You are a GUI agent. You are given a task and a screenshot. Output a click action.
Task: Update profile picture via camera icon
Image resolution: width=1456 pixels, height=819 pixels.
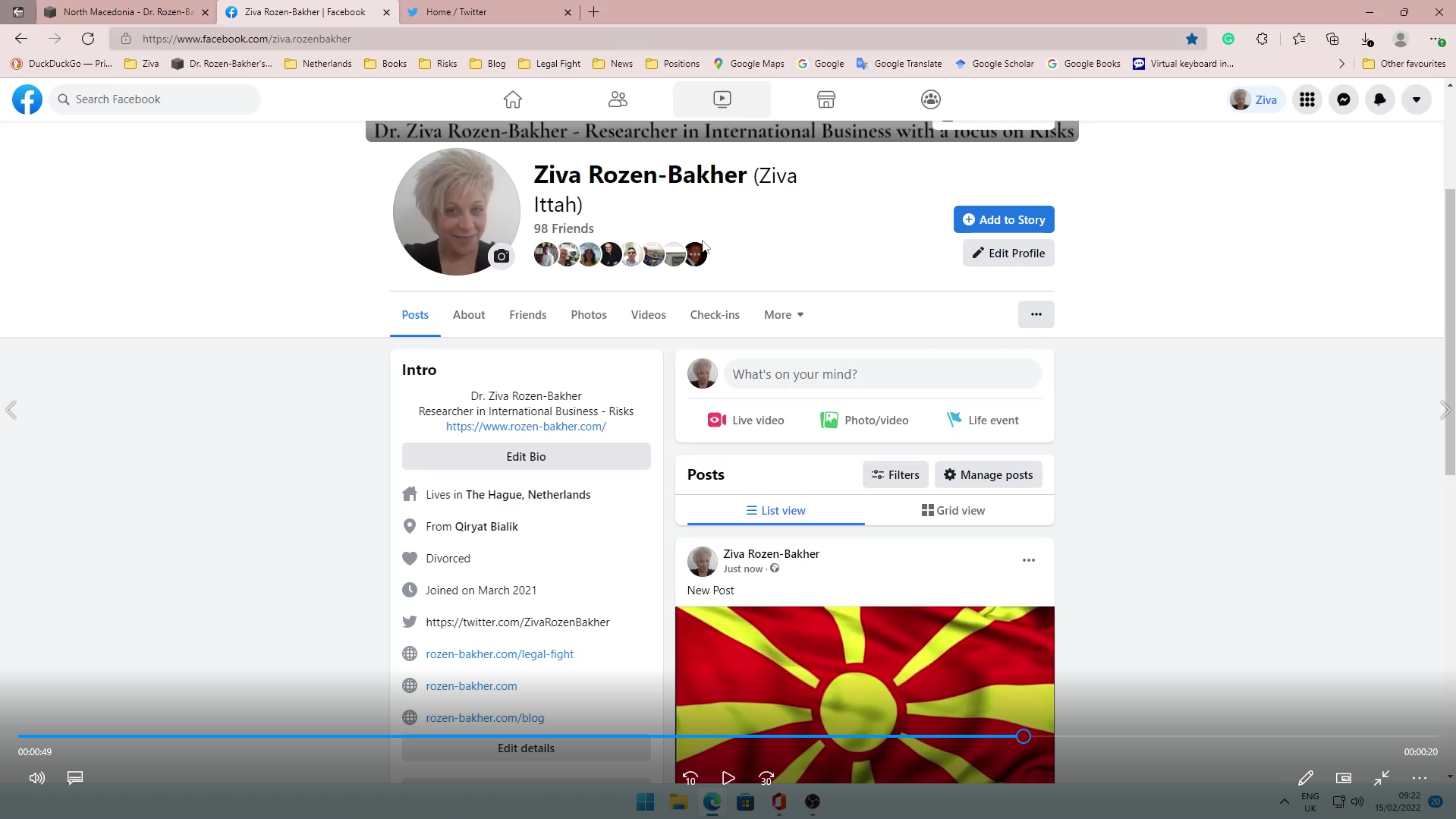click(502, 257)
